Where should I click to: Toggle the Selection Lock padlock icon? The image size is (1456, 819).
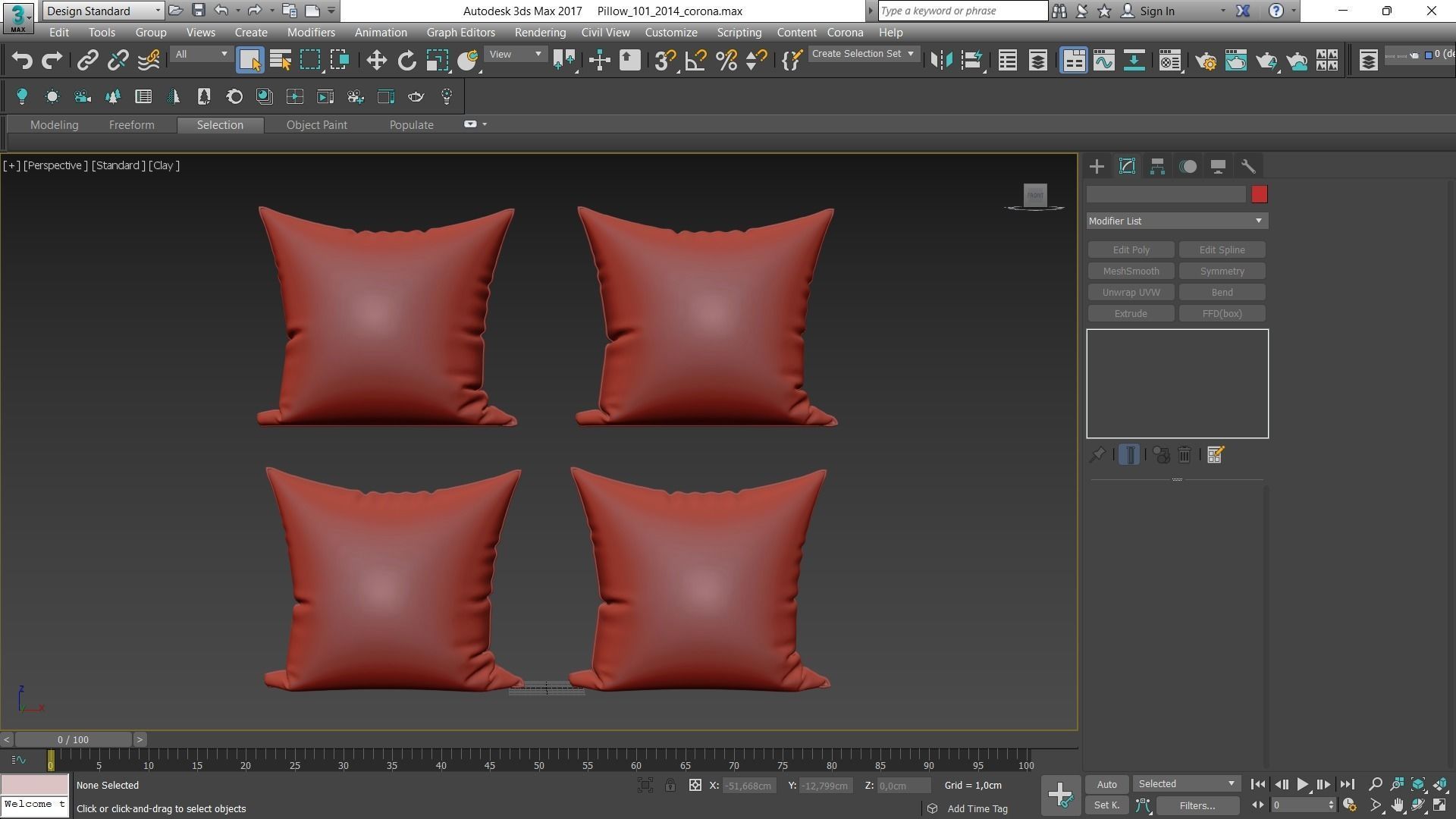pos(670,786)
